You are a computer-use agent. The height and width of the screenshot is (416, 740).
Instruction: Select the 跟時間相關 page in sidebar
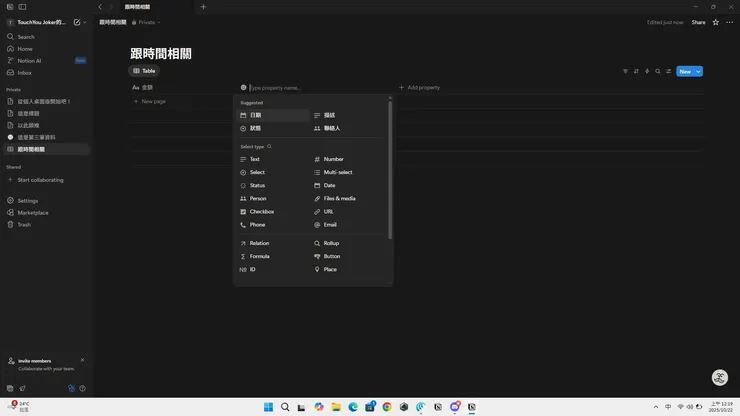tap(46, 149)
